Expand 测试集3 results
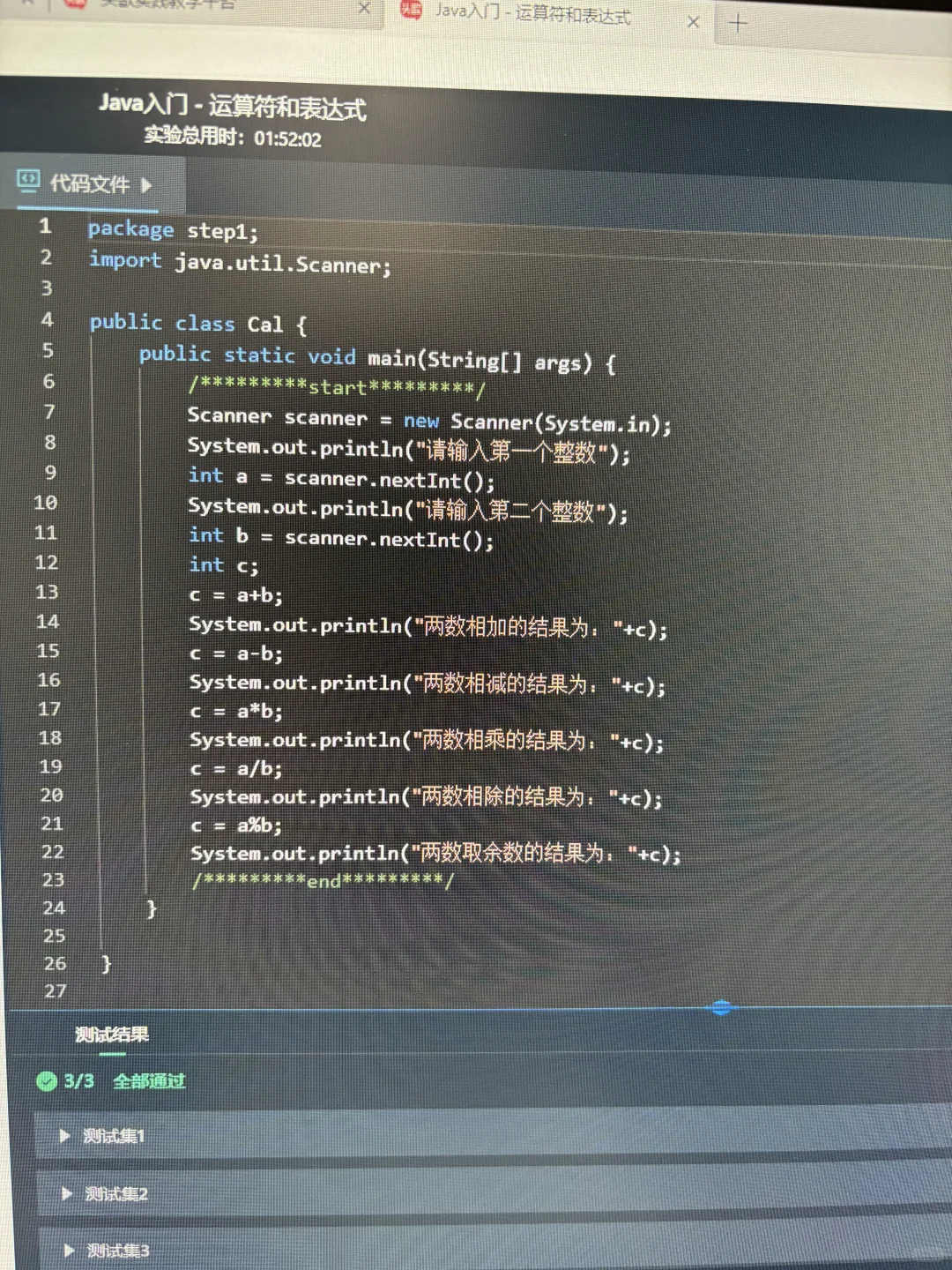 tap(117, 1250)
